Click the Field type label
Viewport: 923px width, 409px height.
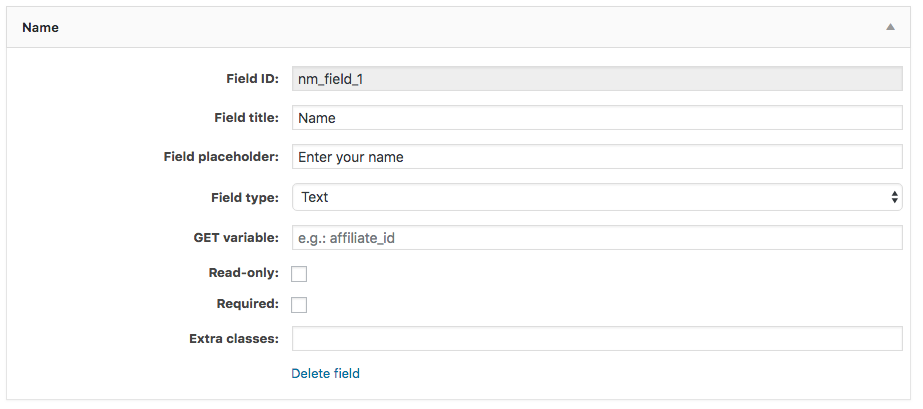[x=245, y=198]
